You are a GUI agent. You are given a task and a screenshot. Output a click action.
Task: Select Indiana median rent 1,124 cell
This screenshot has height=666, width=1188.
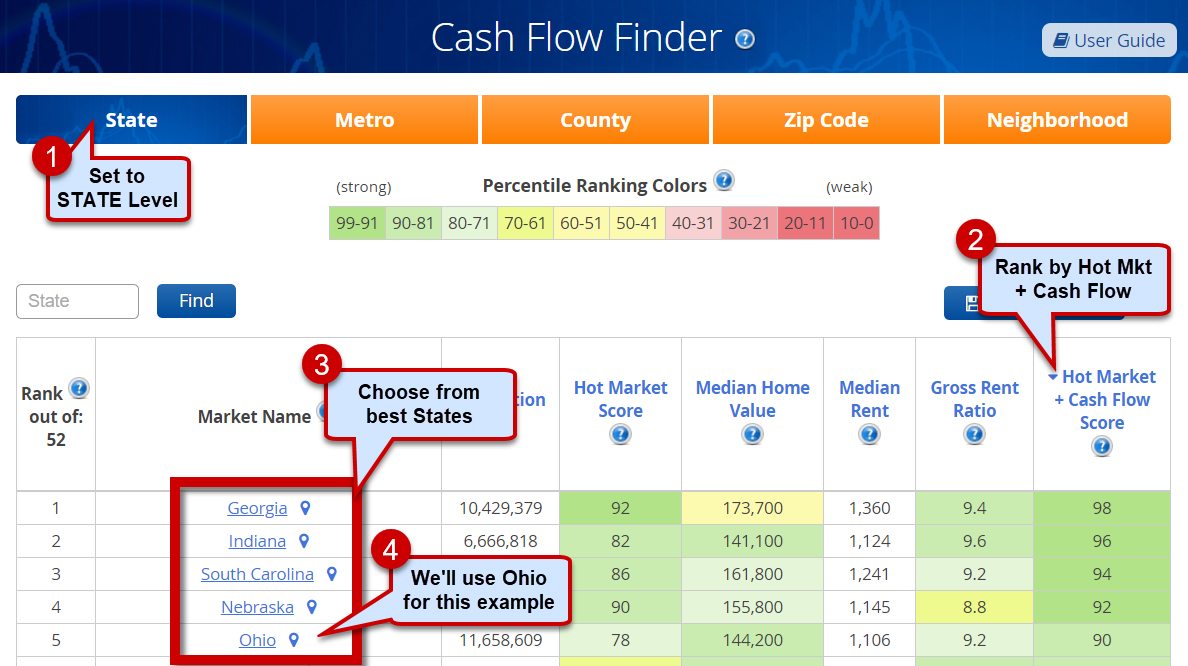click(870, 541)
